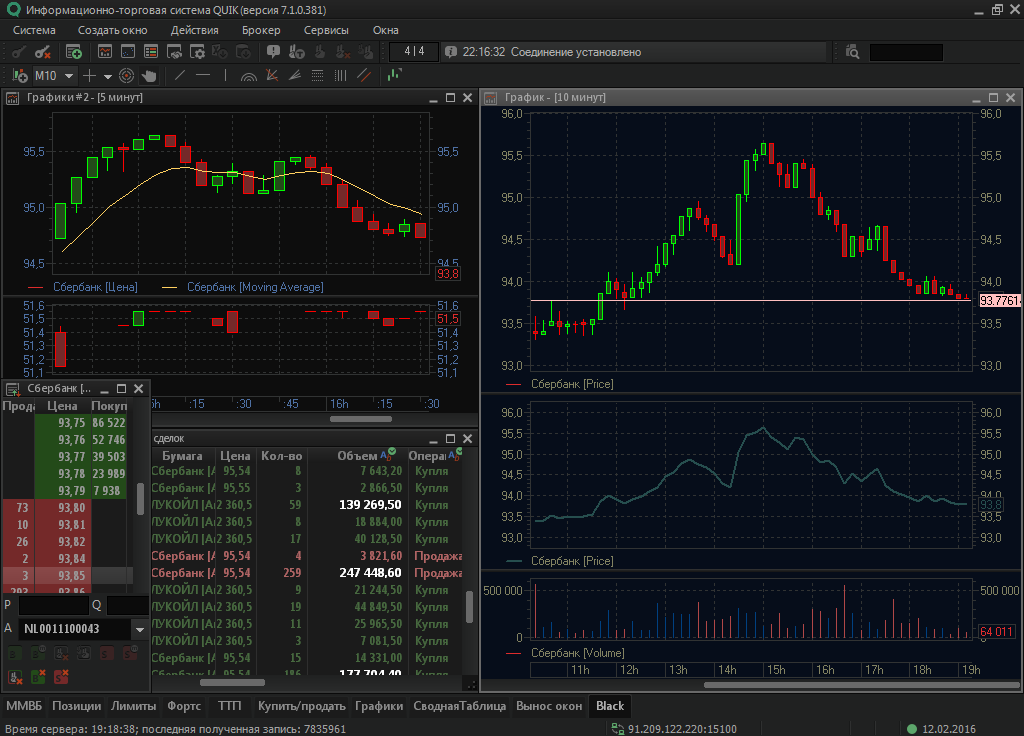Select the Fibonacci arcs drawing tool
The image size is (1024, 736).
coord(249,75)
